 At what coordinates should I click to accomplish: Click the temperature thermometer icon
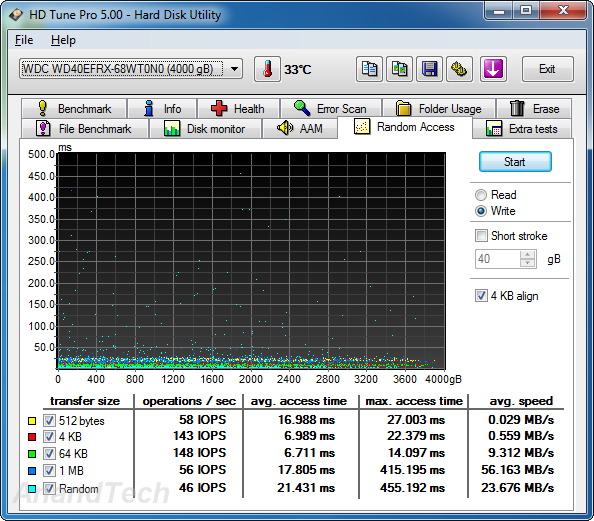[x=267, y=69]
